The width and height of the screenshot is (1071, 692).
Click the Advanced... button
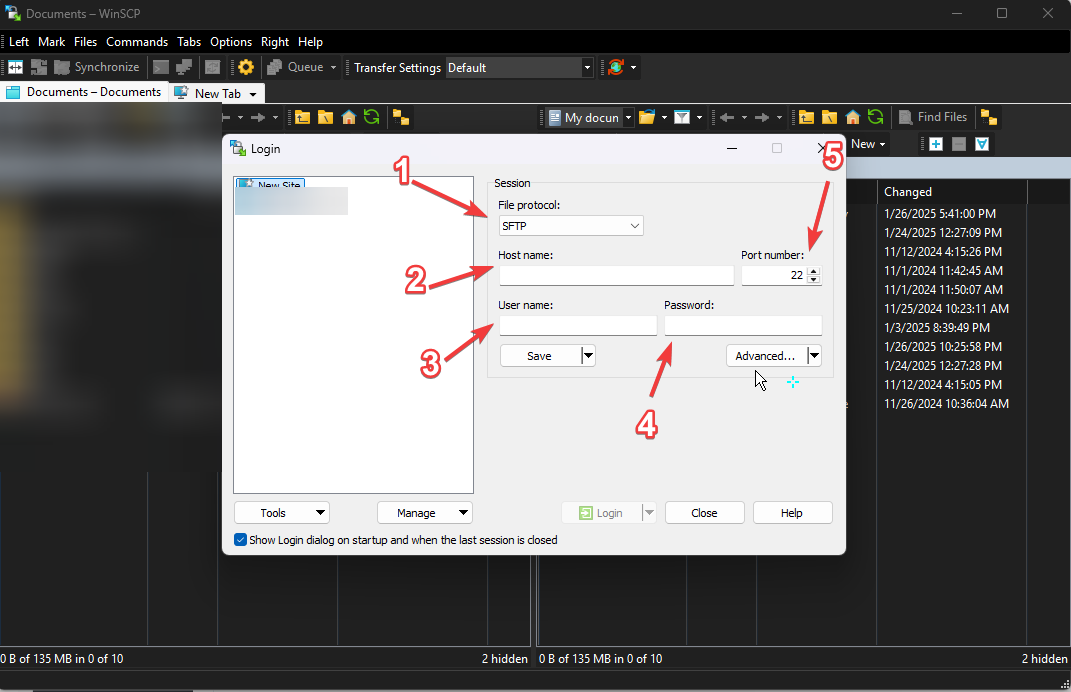coord(766,356)
